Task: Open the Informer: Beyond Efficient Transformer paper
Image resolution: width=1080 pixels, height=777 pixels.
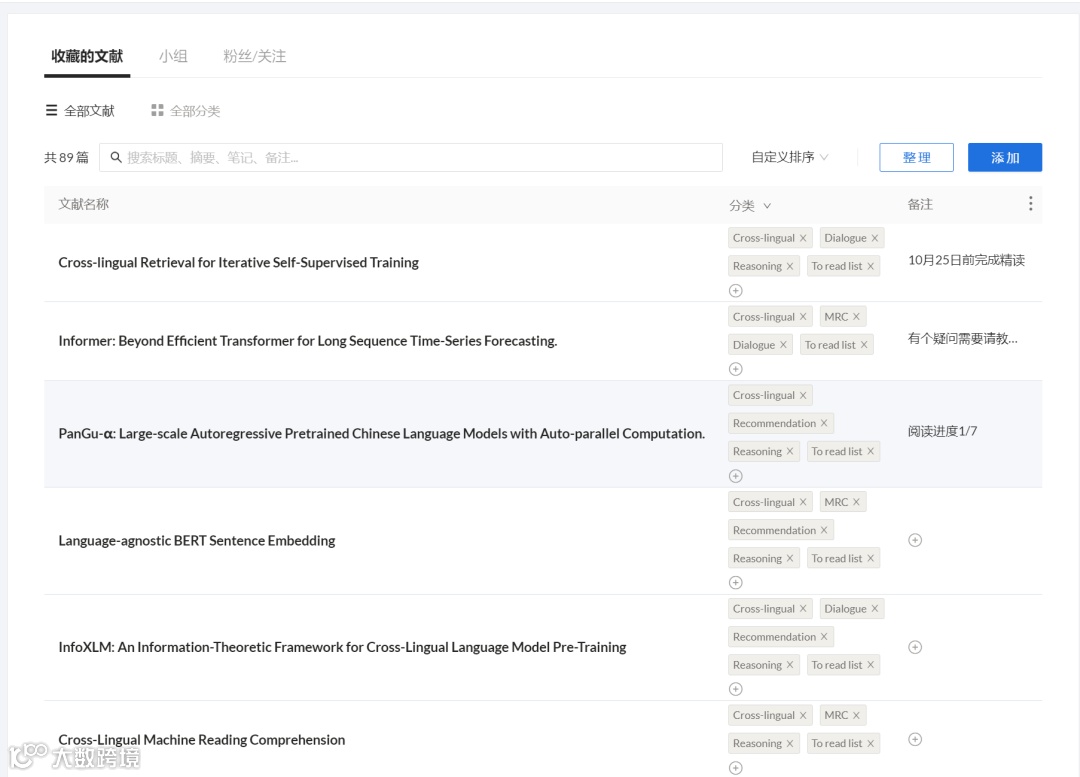Action: click(x=308, y=341)
